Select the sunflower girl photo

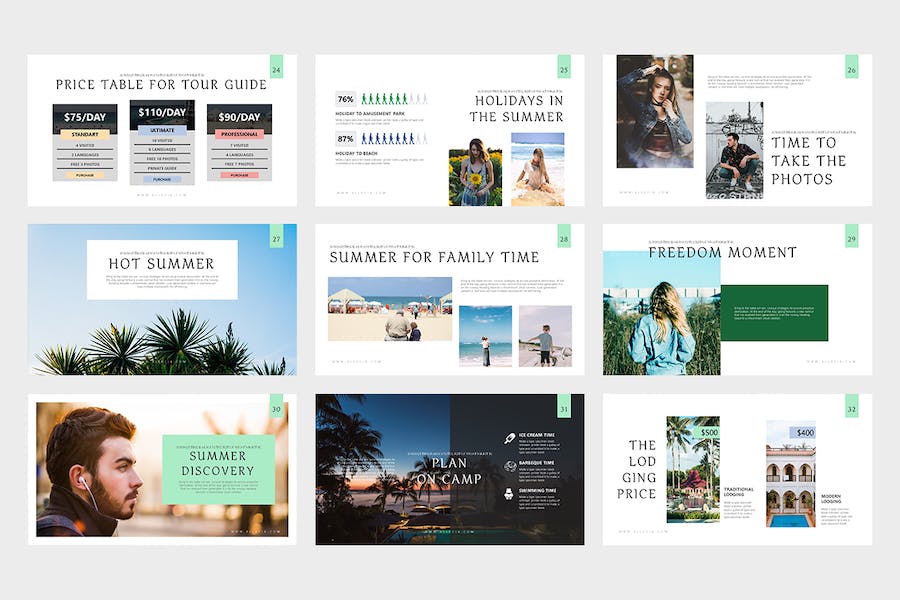coord(475,172)
